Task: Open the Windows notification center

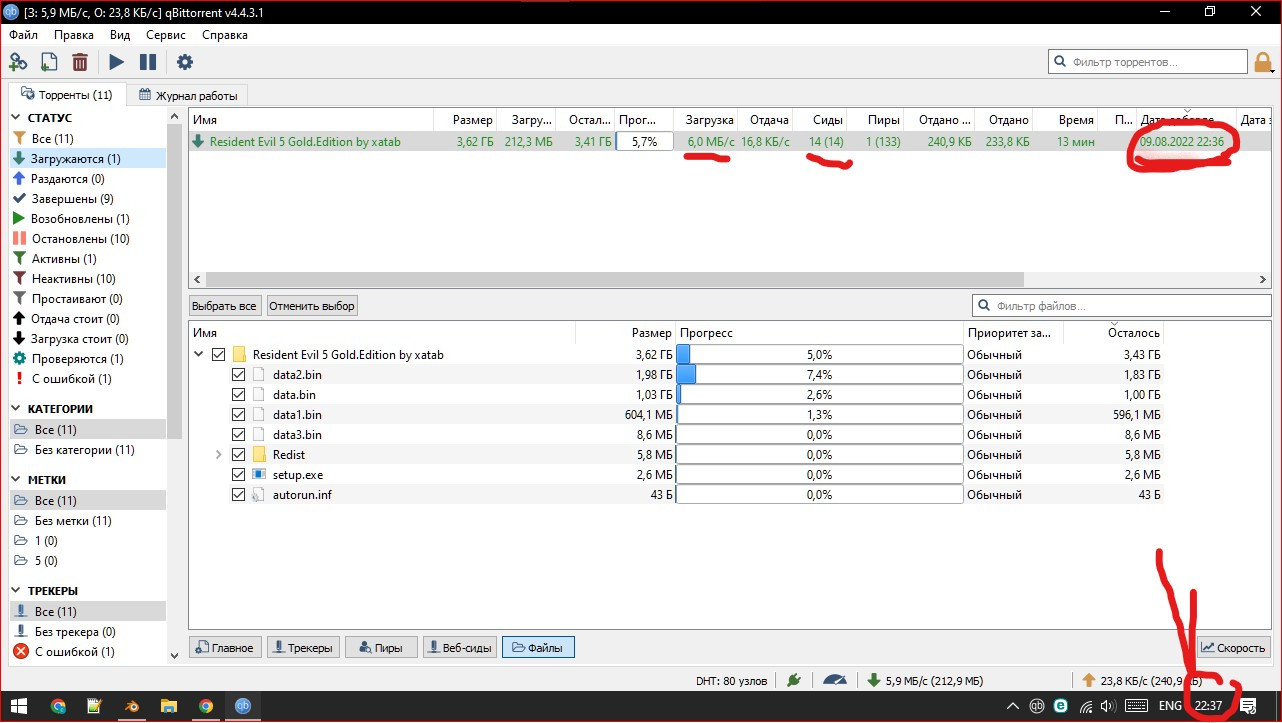Action: [x=1246, y=706]
